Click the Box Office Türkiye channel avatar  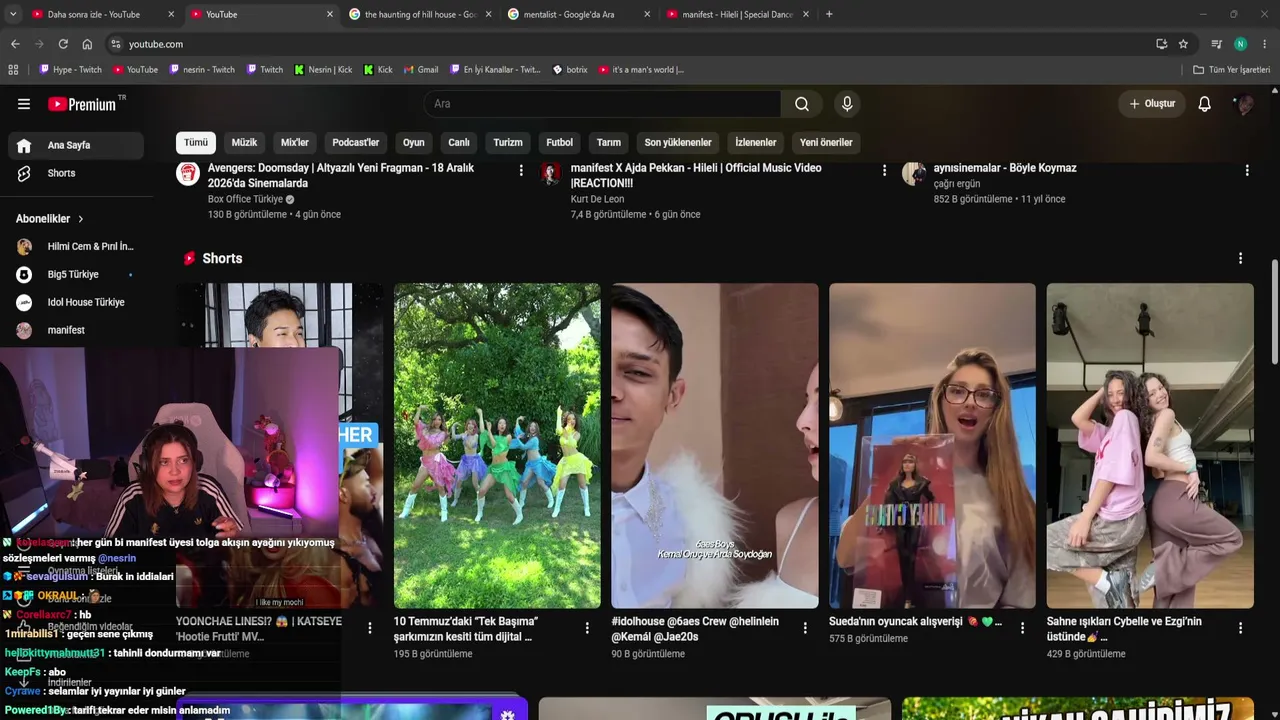coord(188,174)
